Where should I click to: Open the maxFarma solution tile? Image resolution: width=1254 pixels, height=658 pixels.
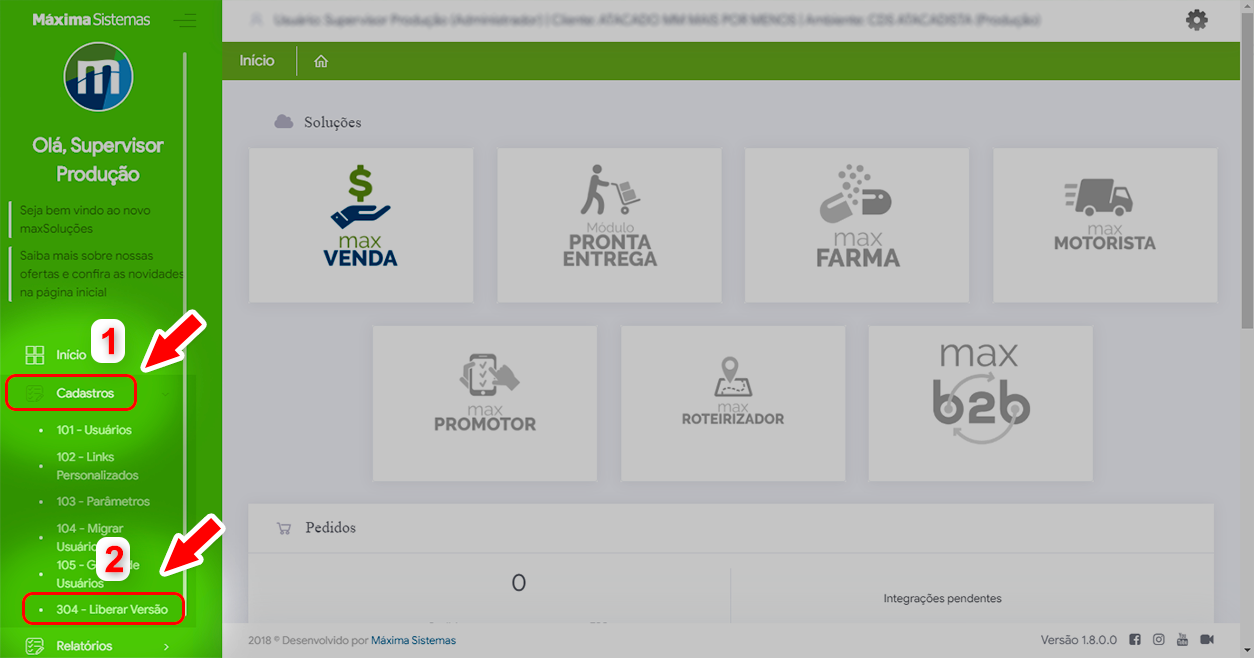pos(857,226)
